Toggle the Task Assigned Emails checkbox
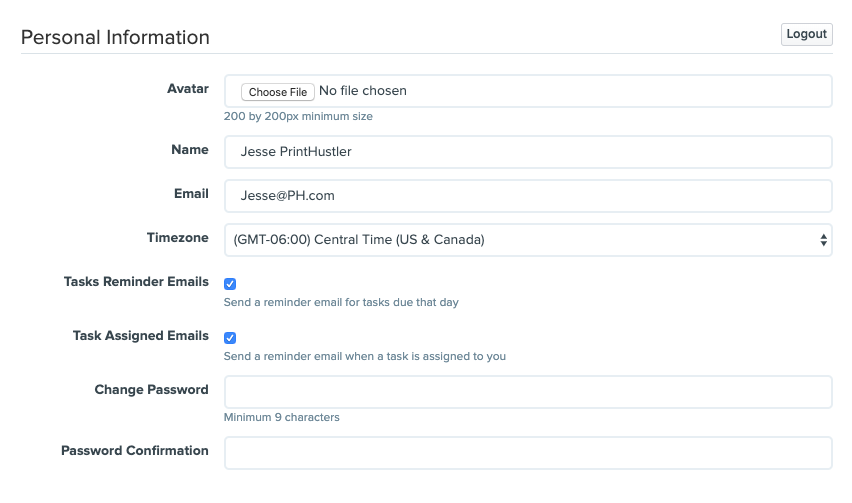Viewport: 852px width, 503px height. [x=230, y=338]
